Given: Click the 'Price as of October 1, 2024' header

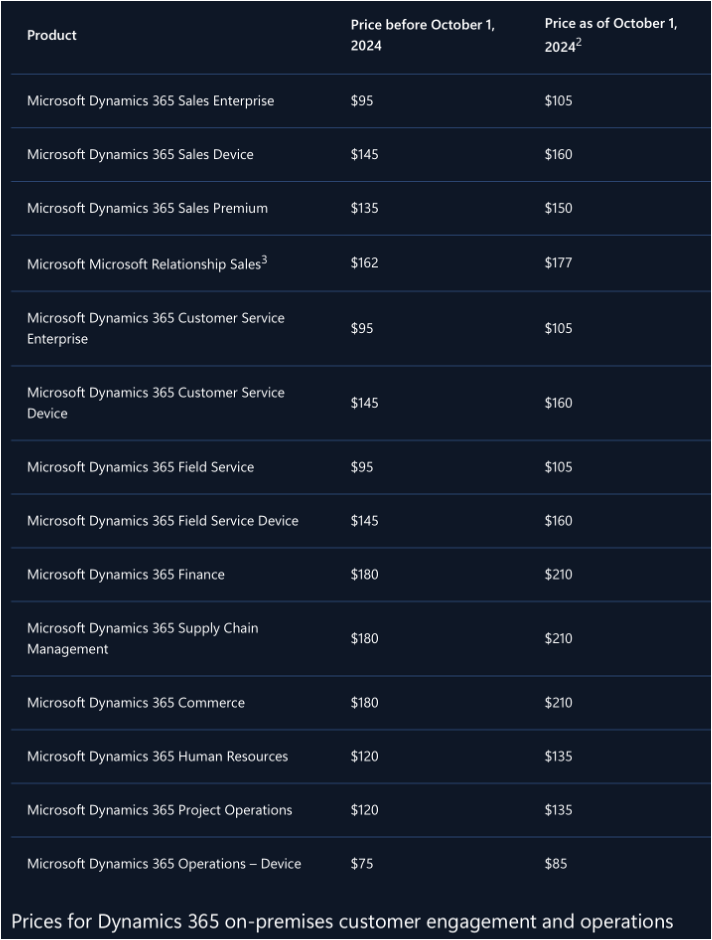Looking at the screenshot, I should tap(610, 35).
